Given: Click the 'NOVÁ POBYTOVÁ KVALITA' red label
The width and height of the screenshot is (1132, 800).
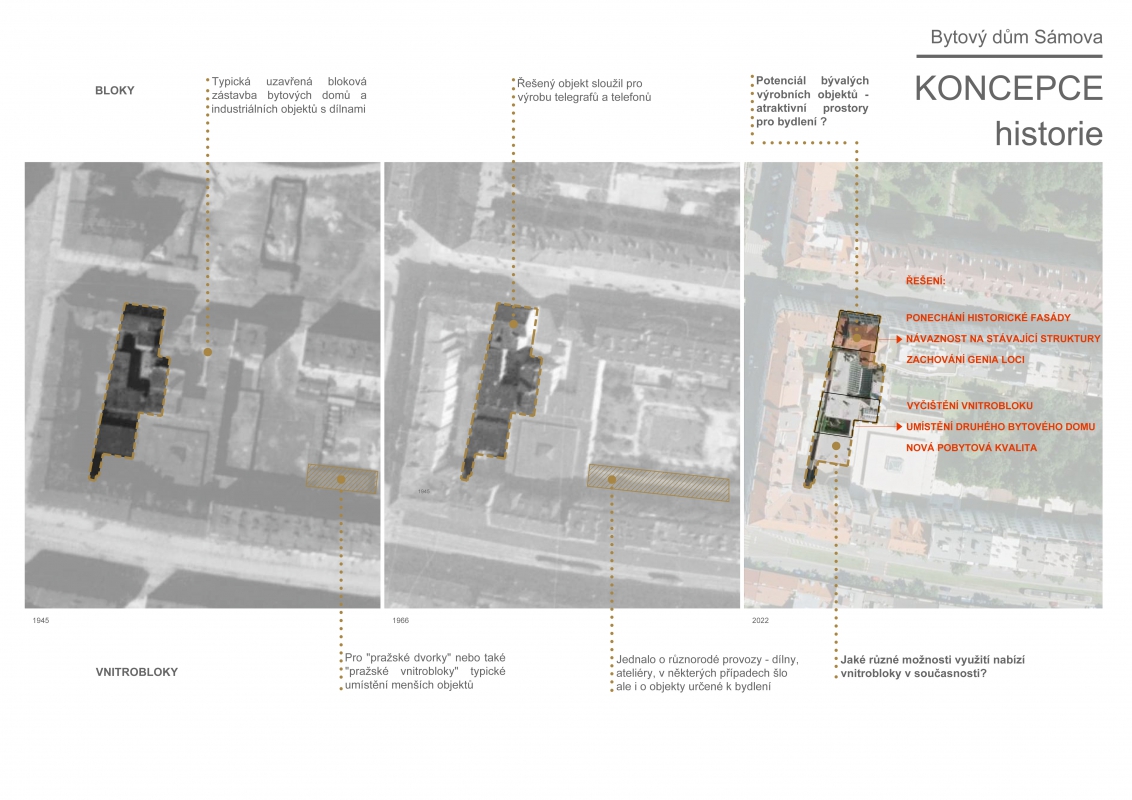Looking at the screenshot, I should [971, 448].
